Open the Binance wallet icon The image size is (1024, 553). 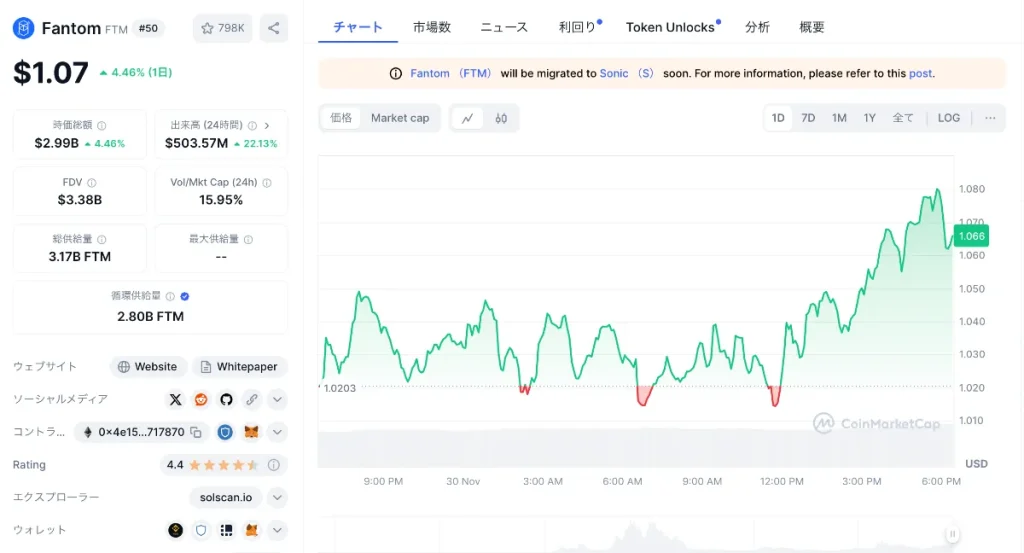click(176, 530)
